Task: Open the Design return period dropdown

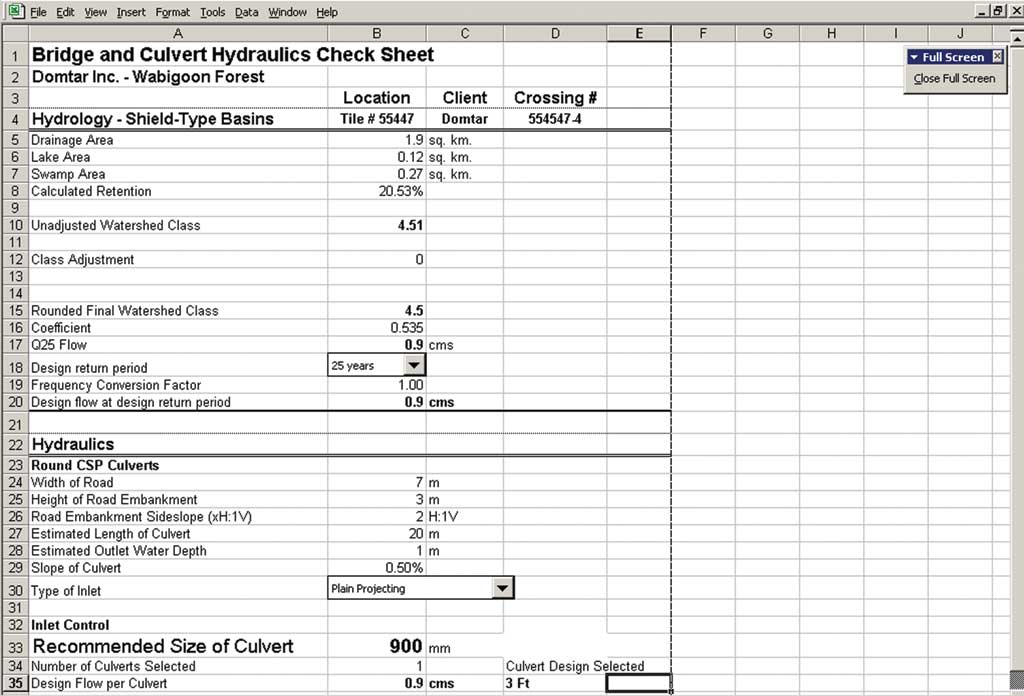Action: click(414, 365)
